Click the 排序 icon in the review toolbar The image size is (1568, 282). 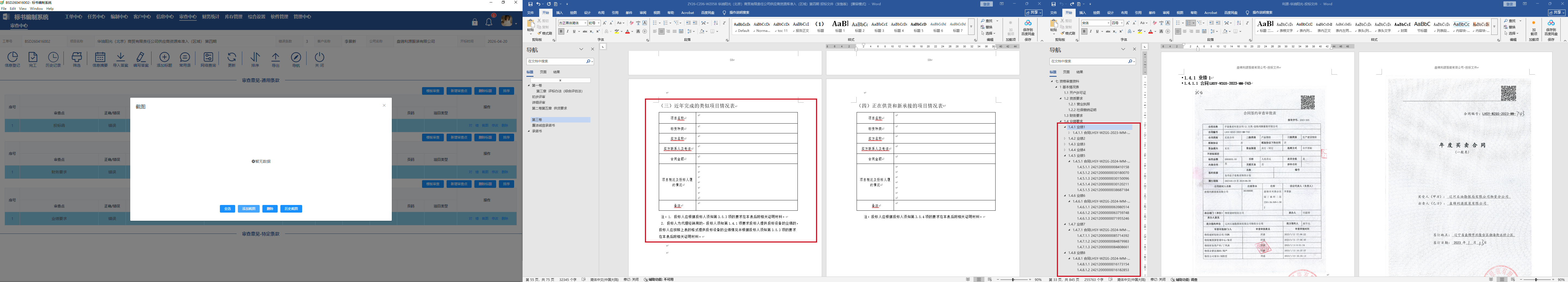click(x=255, y=59)
